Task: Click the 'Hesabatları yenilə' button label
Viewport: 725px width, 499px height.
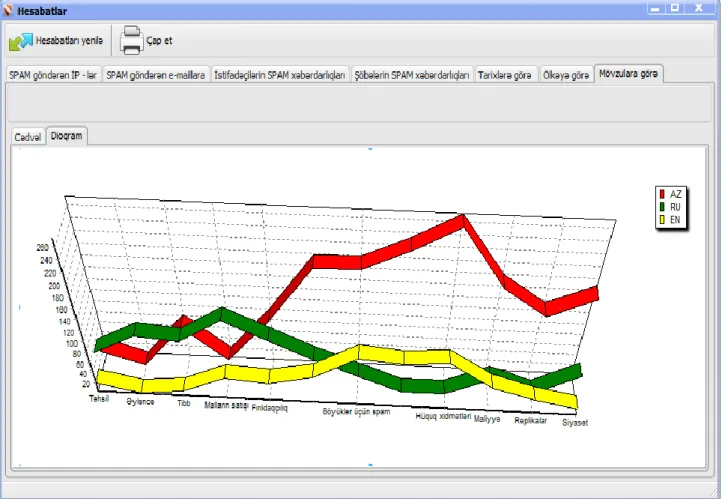Action: [69, 41]
